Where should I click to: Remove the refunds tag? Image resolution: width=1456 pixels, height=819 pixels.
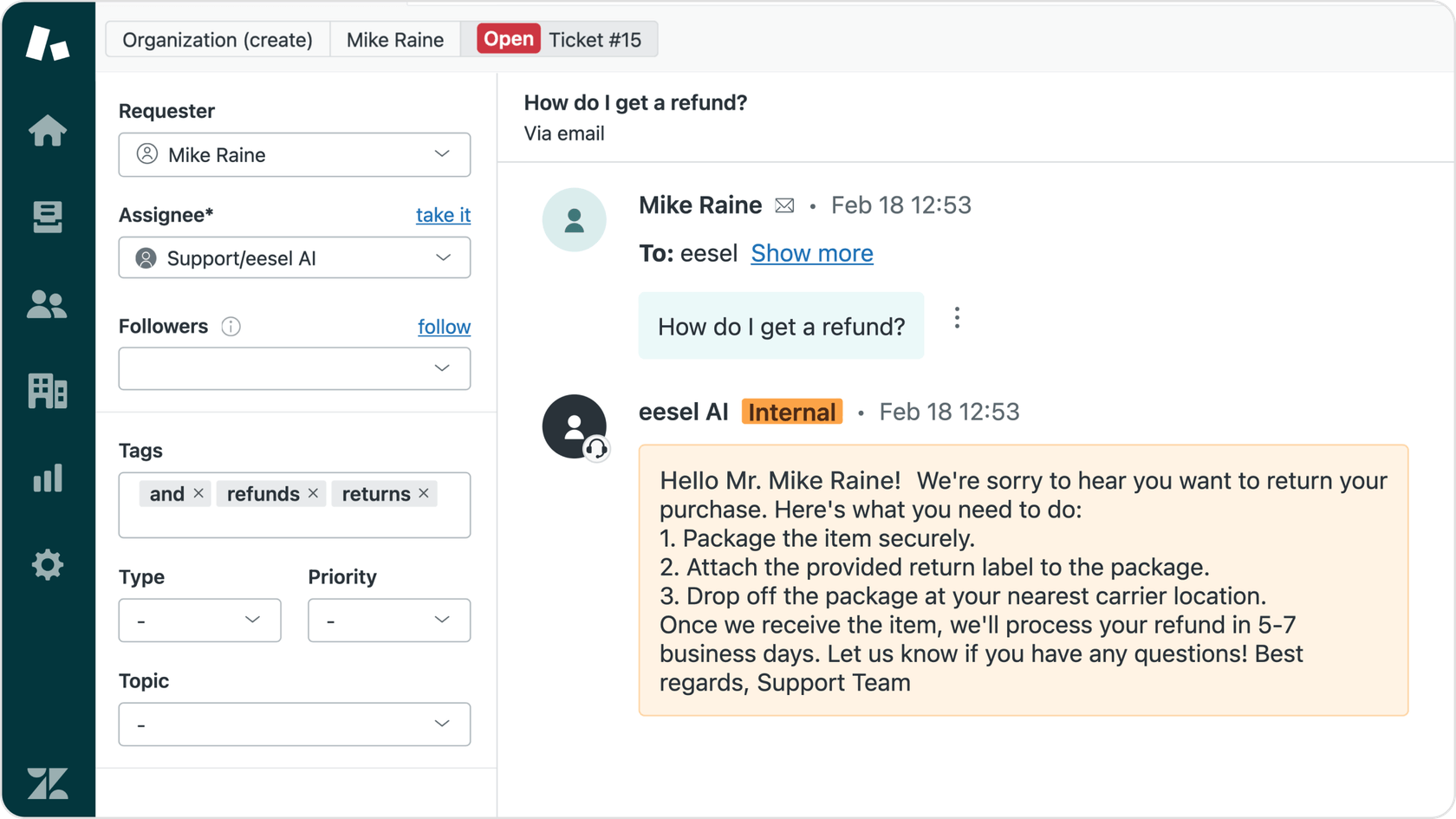[313, 493]
